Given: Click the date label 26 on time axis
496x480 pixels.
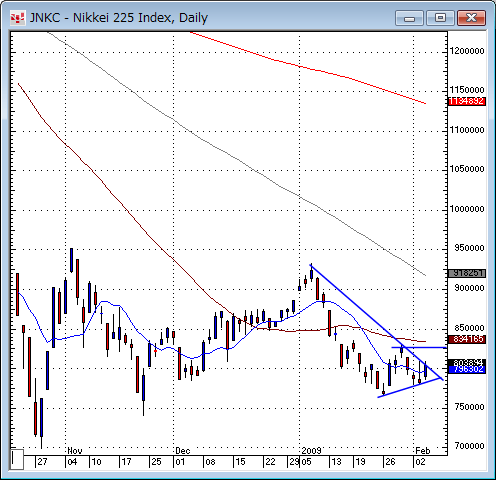Looking at the screenshot, I should pos(390,462).
